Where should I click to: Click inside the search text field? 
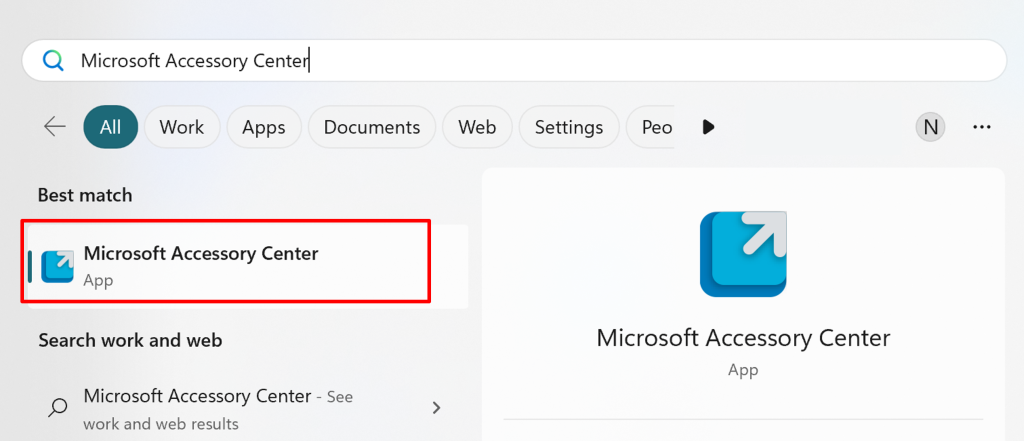(514, 61)
